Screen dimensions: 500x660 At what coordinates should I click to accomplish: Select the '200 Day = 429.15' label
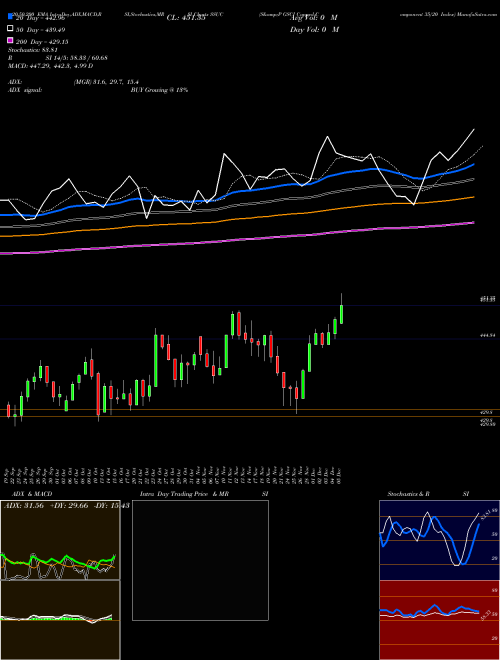[x=42, y=42]
